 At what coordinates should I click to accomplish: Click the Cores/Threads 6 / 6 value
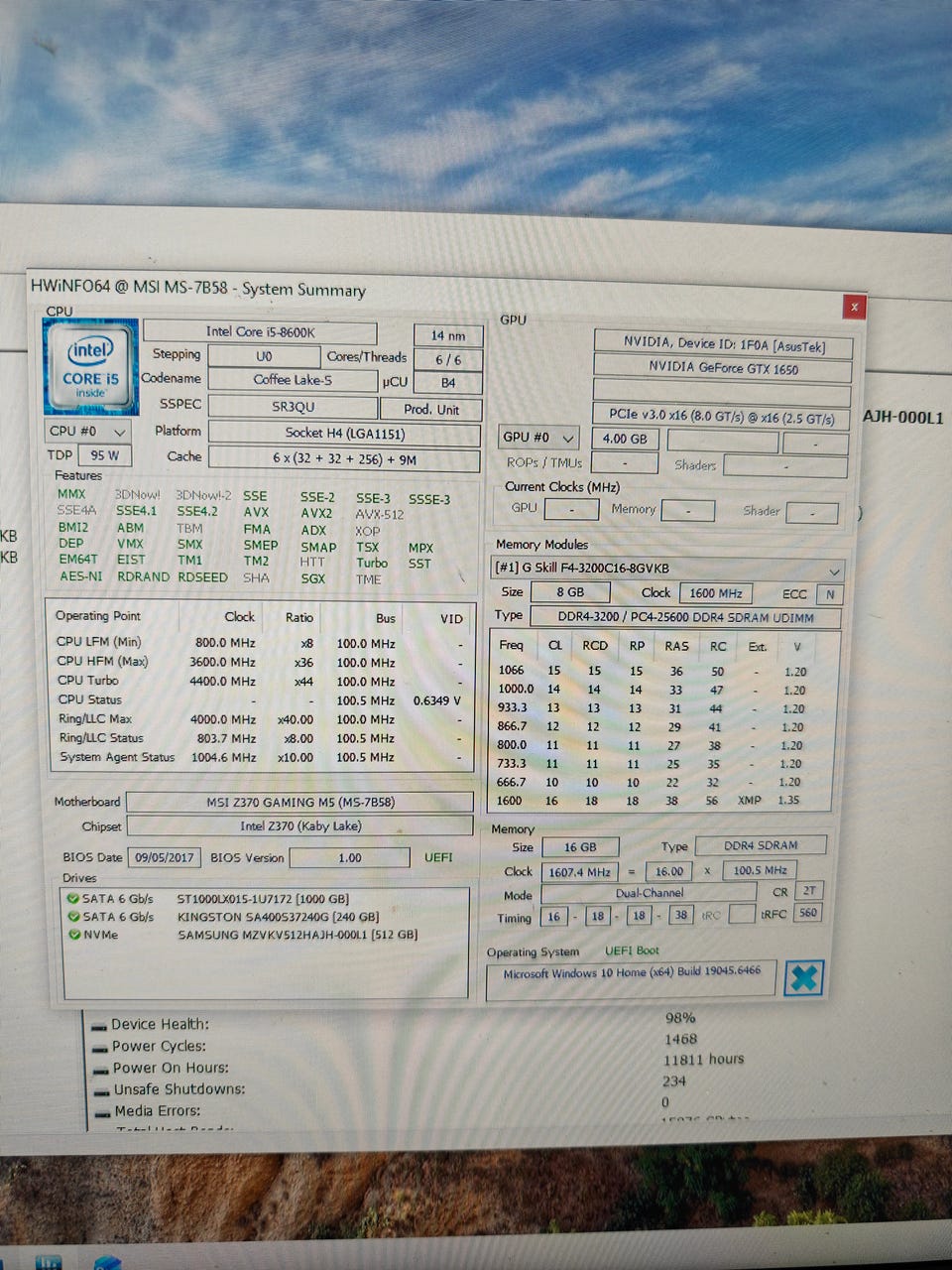(x=448, y=360)
